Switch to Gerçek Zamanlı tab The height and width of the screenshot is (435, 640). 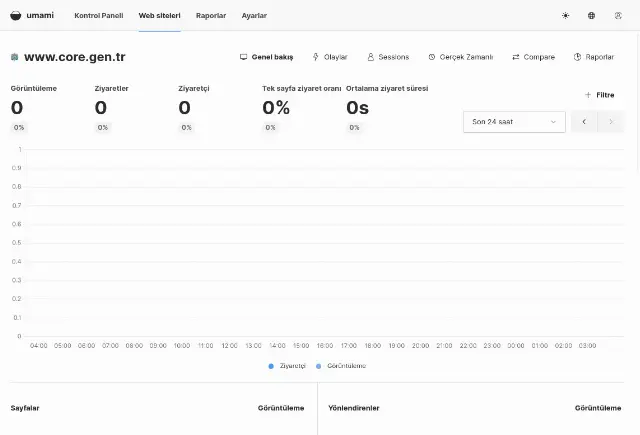pos(461,57)
